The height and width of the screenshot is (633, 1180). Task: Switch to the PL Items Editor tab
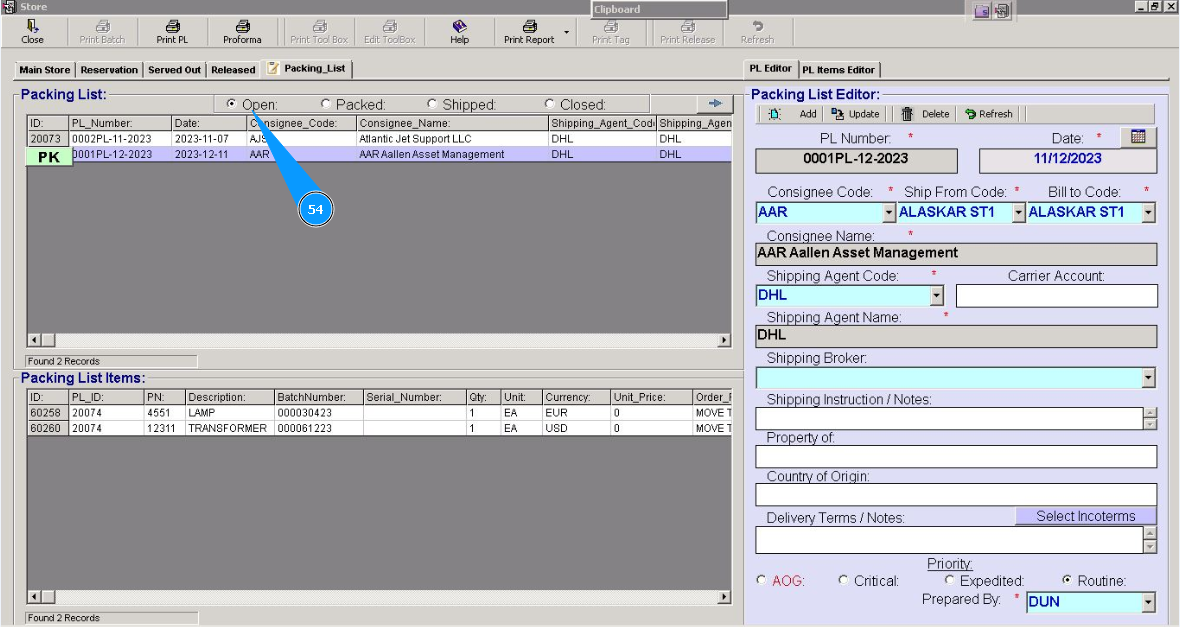point(838,70)
